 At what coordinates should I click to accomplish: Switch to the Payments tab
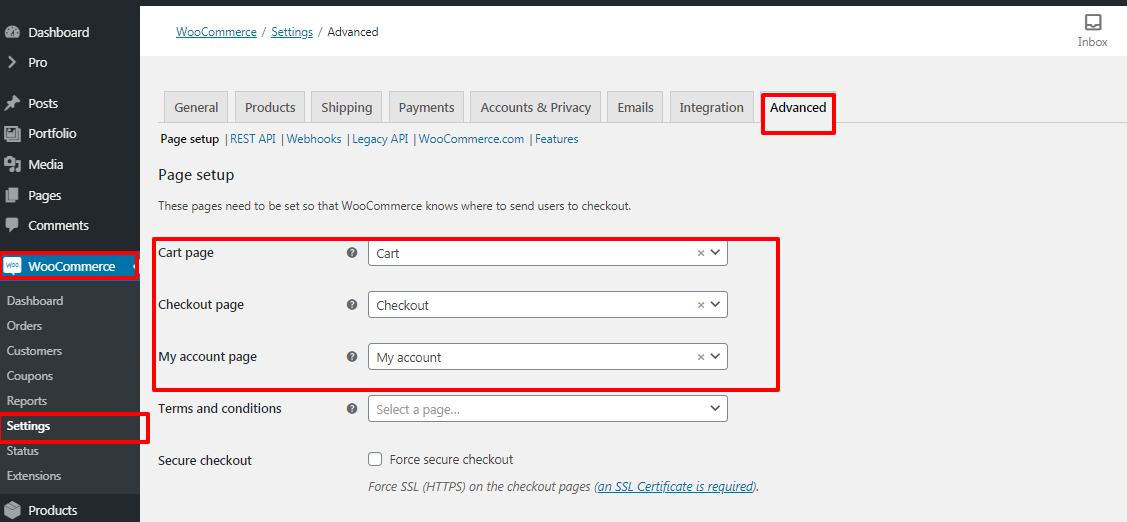pyautogui.click(x=427, y=107)
